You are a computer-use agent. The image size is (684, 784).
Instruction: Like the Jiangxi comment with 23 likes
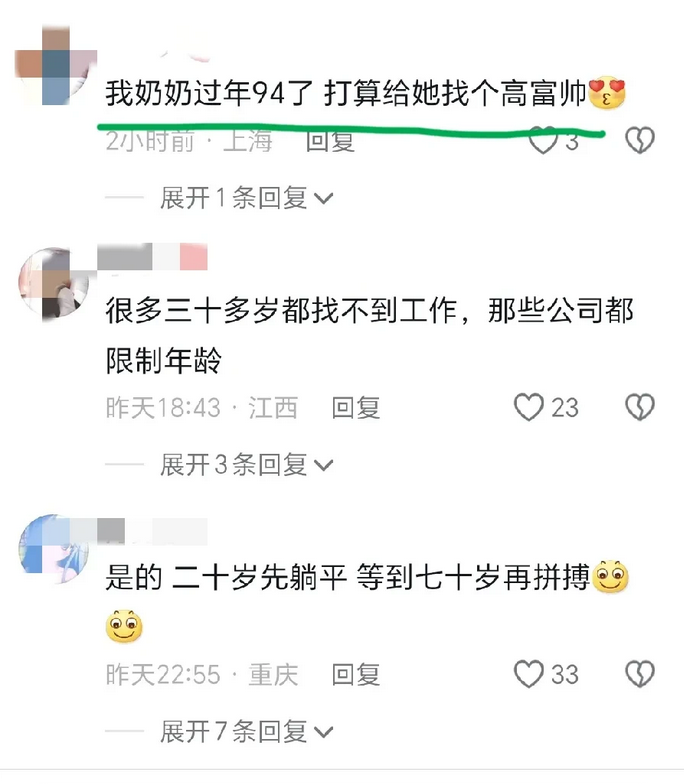pos(529,407)
